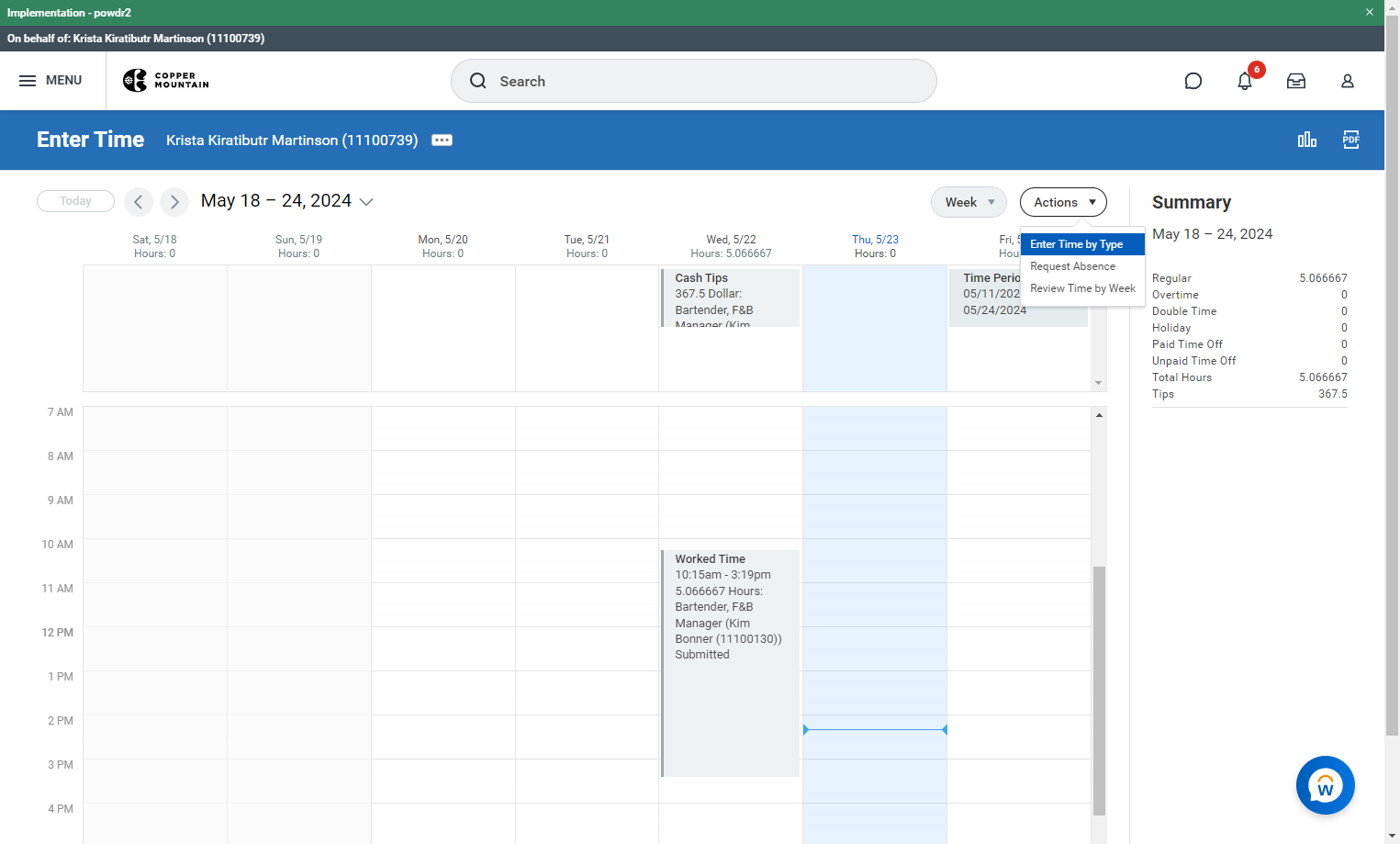This screenshot has width=1400, height=844.
Task: Click the current time marker on Thursday
Action: 875,729
